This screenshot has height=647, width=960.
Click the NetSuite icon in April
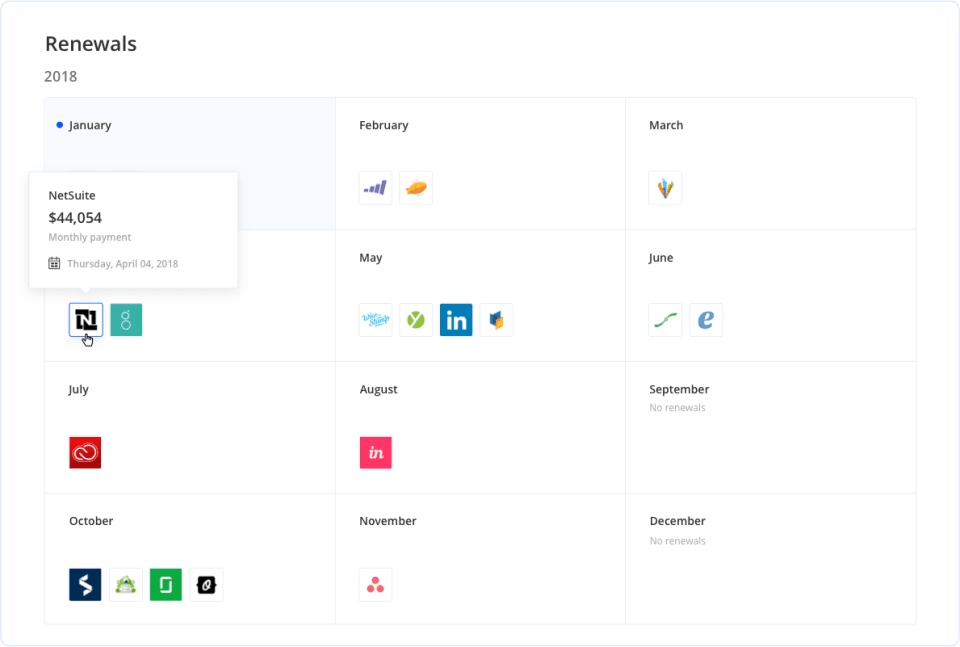(x=86, y=320)
